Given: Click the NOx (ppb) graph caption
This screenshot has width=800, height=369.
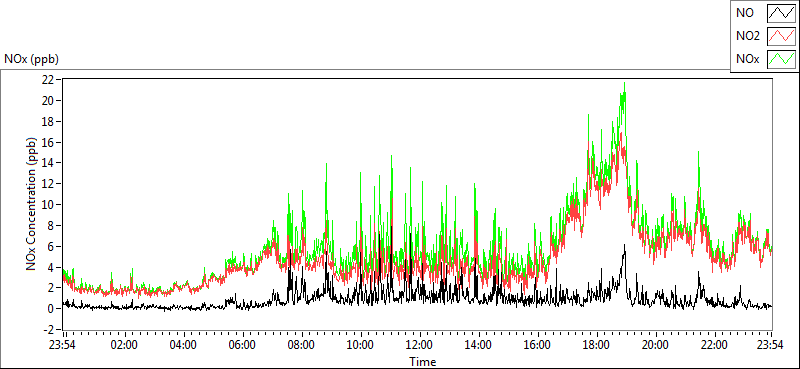Looking at the screenshot, I should point(32,59).
